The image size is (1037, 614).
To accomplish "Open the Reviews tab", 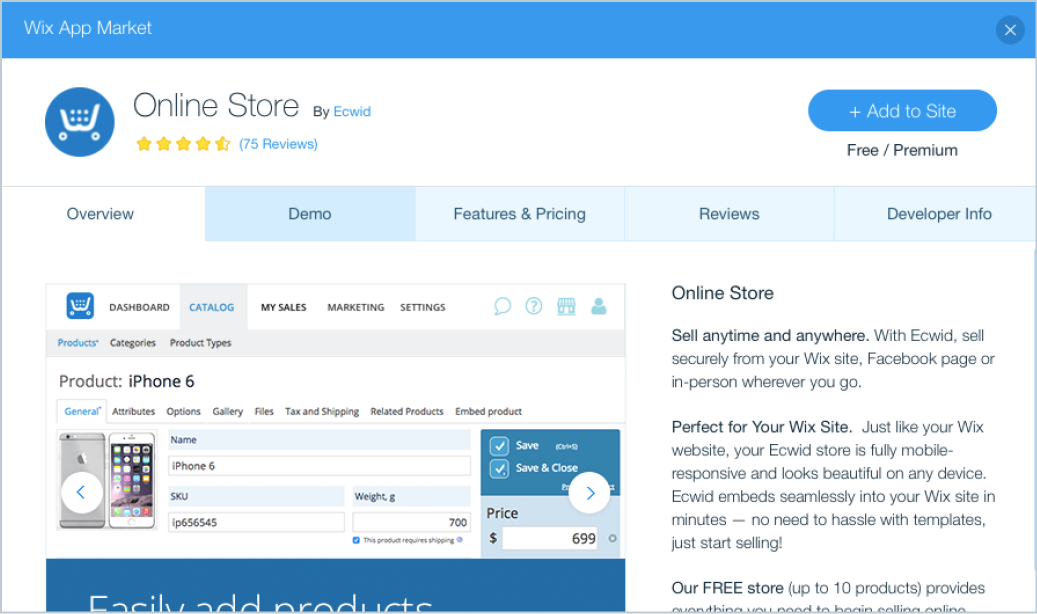I will pos(729,214).
